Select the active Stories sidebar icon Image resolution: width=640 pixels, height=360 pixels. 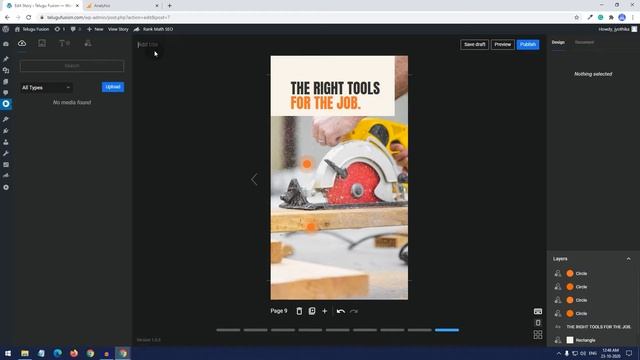point(6,104)
